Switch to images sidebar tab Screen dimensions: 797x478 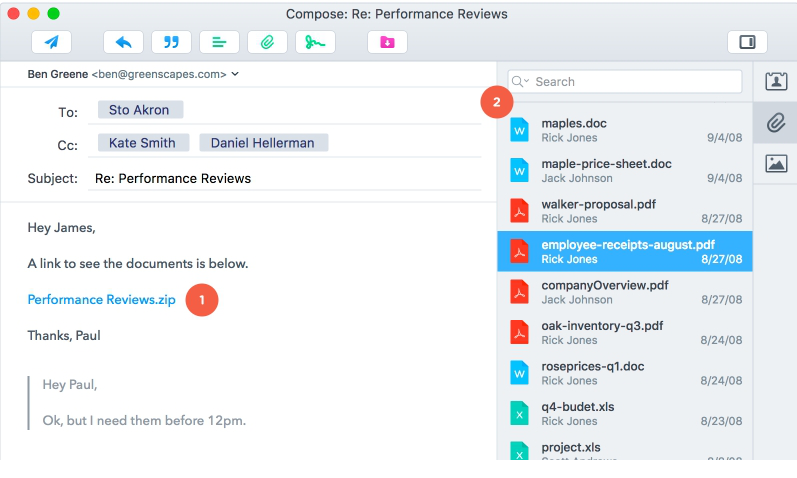(x=776, y=164)
